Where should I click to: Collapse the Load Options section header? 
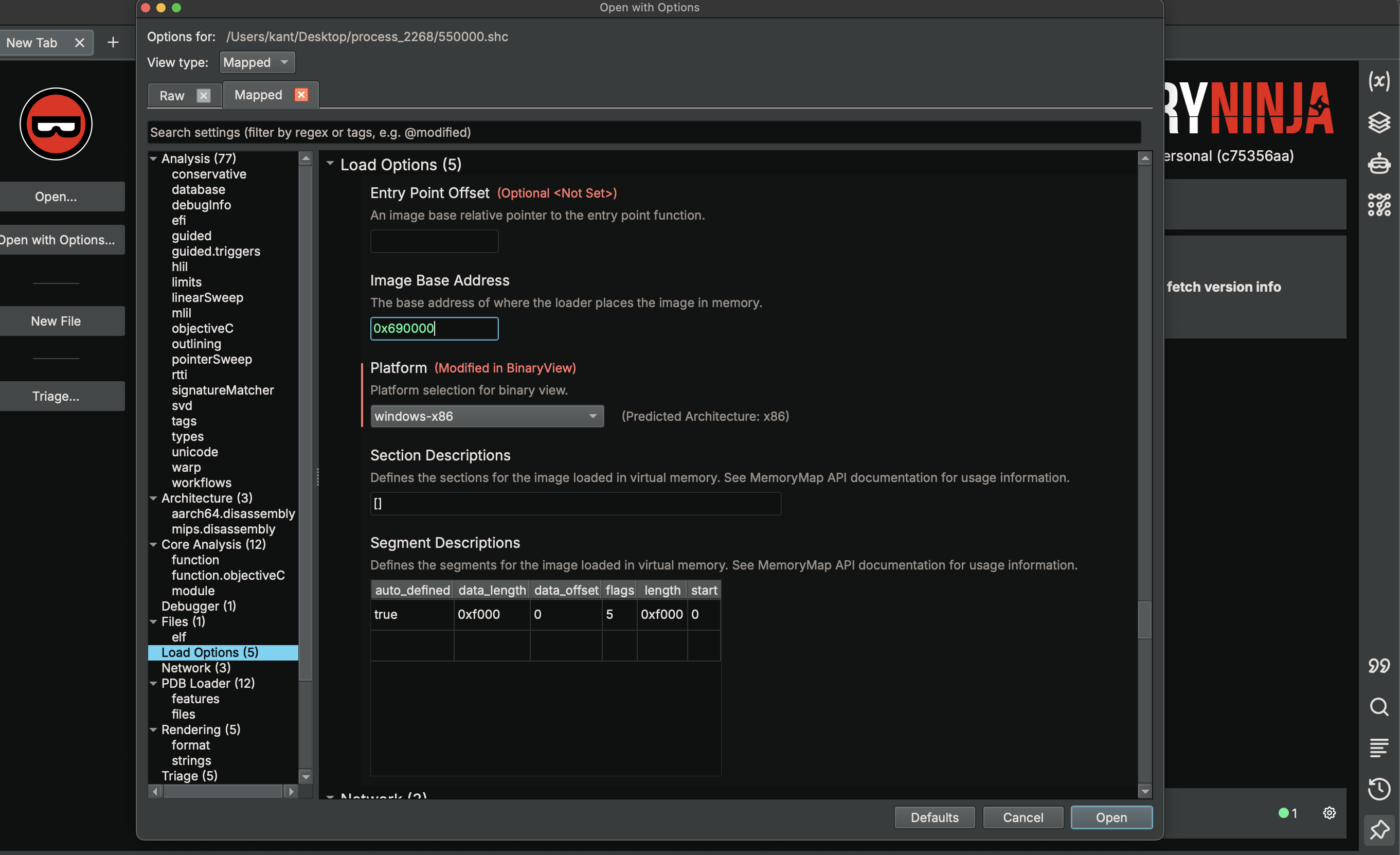click(x=330, y=164)
